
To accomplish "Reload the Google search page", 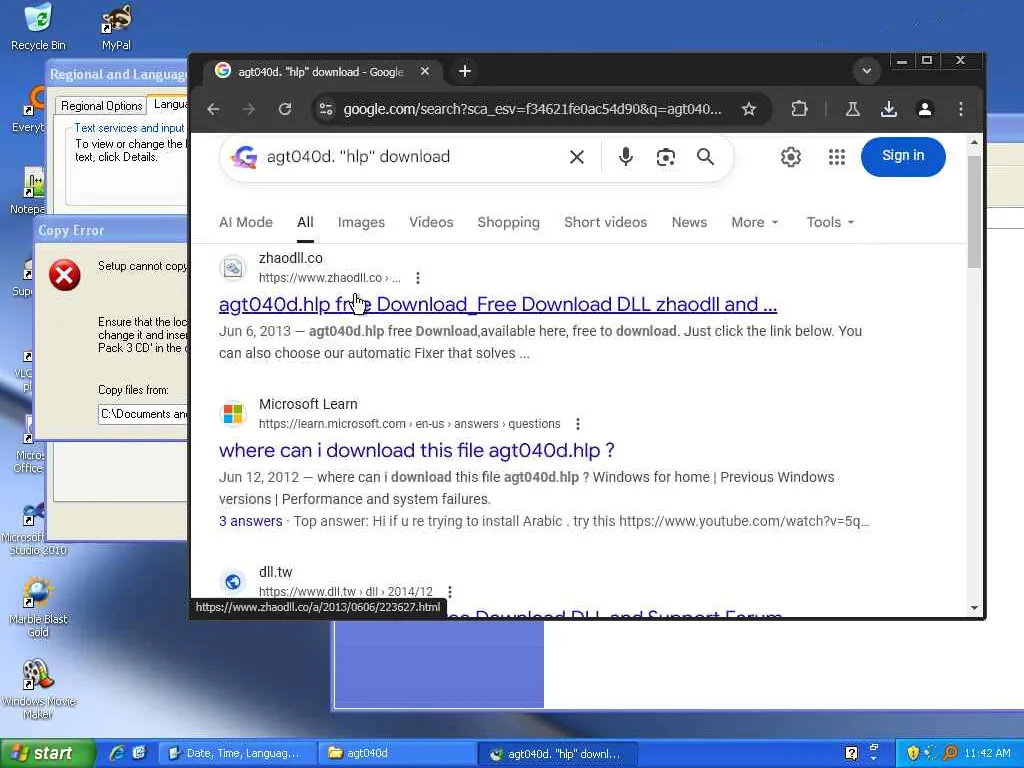I will click(x=285, y=109).
